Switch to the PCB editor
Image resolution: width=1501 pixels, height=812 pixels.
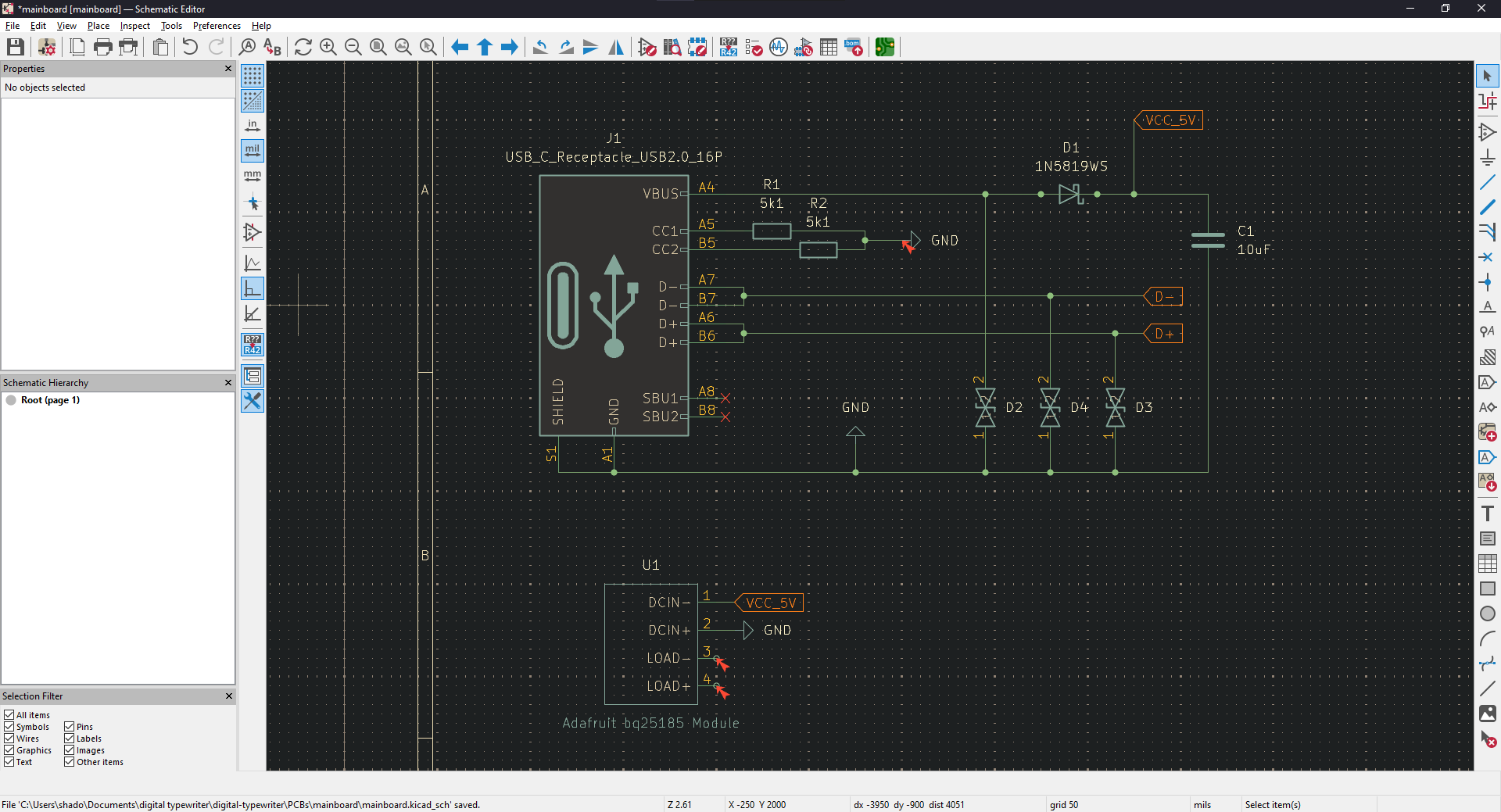click(885, 48)
